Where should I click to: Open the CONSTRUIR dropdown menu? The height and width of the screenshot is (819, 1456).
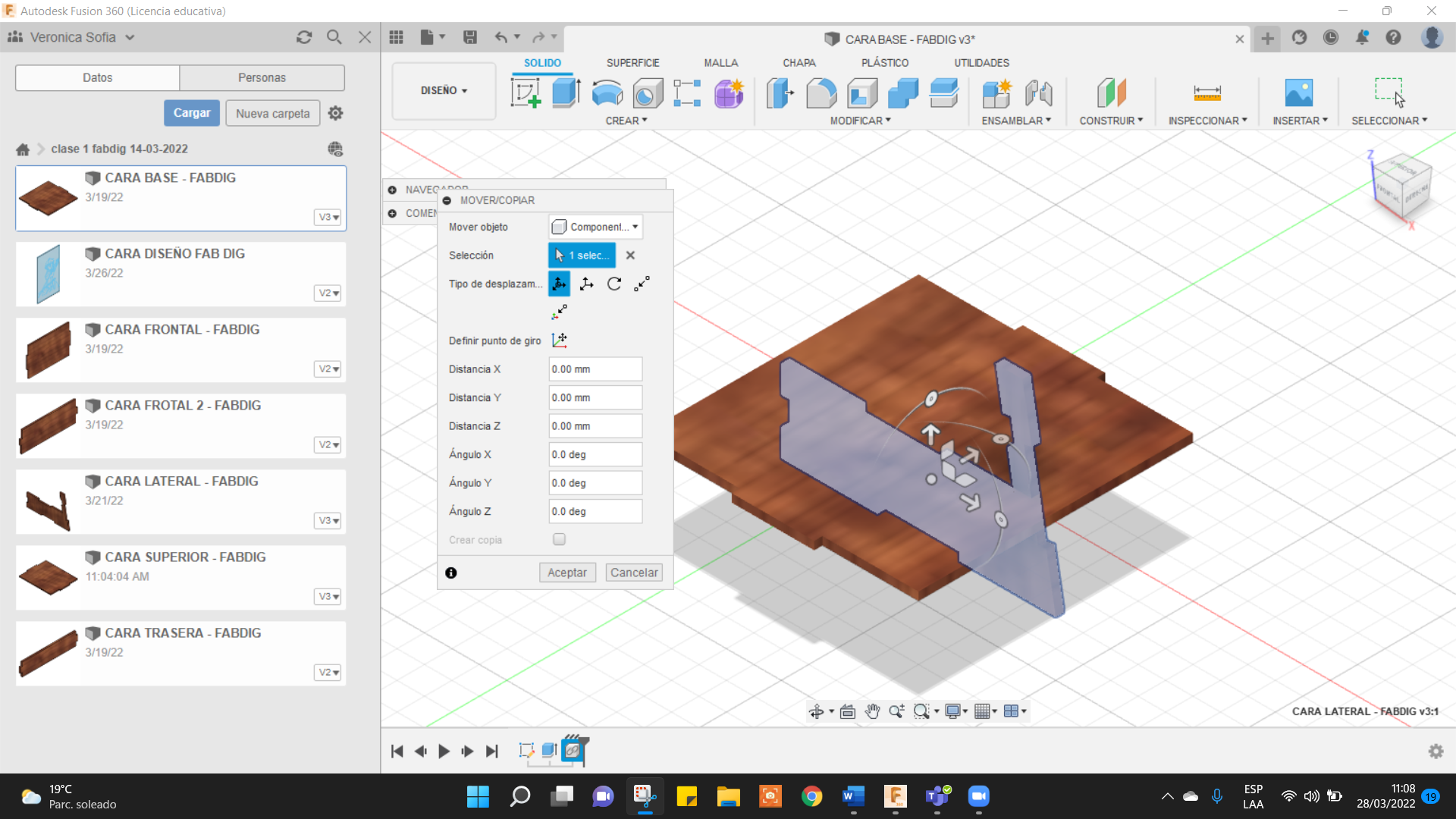(1111, 121)
